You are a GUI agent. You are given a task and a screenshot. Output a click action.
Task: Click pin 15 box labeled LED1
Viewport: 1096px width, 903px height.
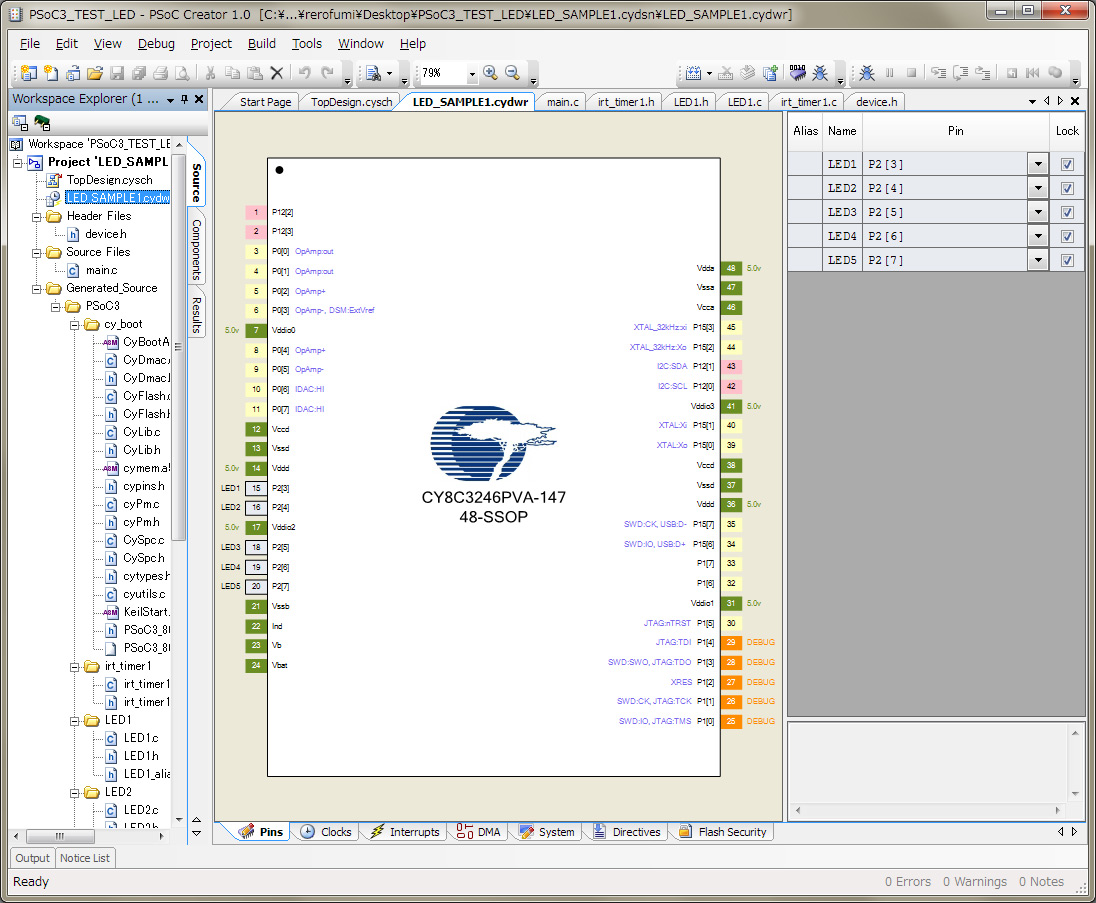click(x=256, y=489)
